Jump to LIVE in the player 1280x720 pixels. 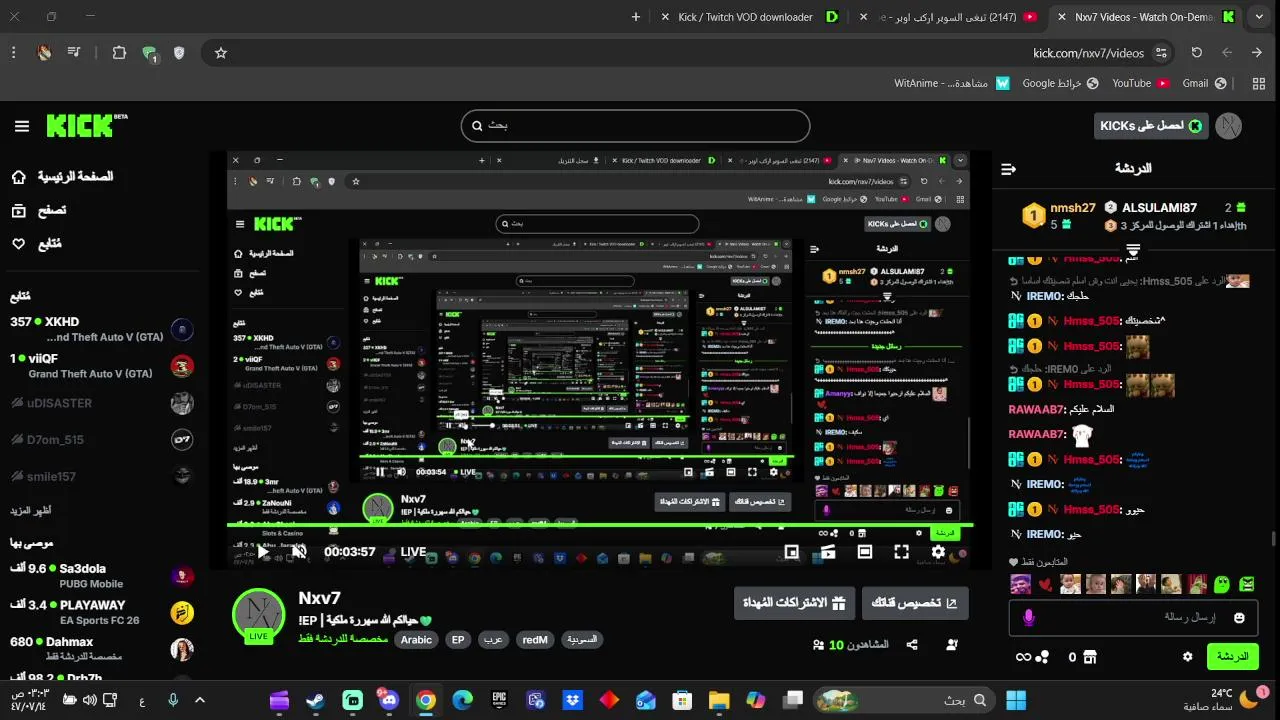413,552
